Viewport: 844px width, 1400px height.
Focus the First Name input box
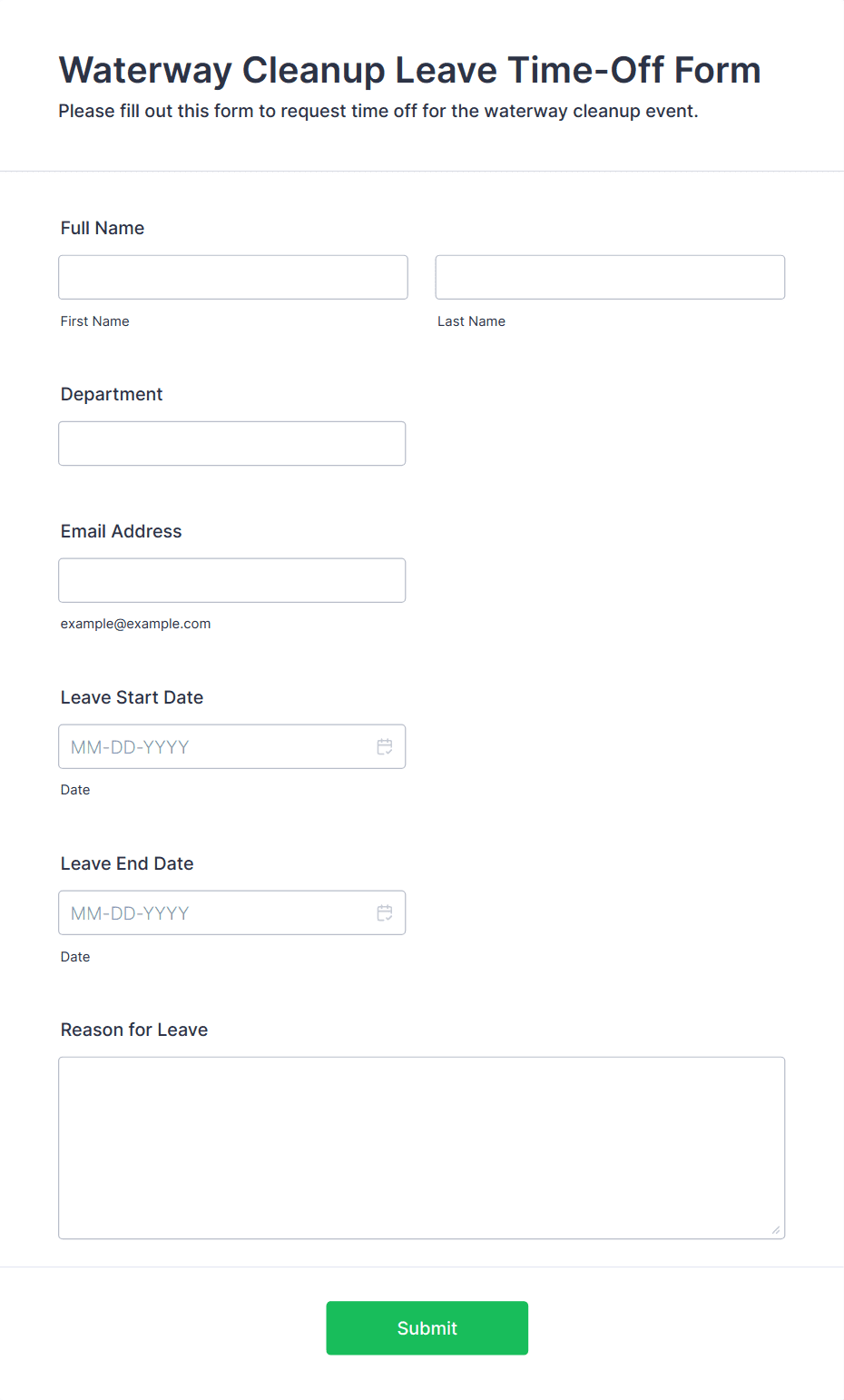(x=233, y=277)
